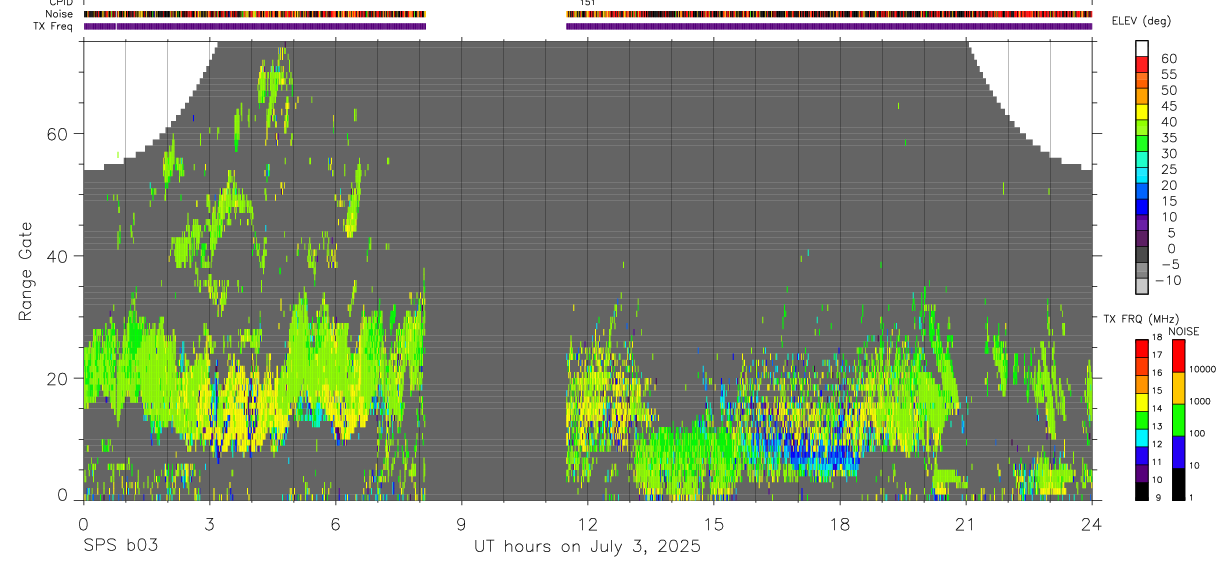This screenshot has width=1228, height=567.
Task: Click the '17' label on TX FRQ scale
Action: (x=1157, y=355)
